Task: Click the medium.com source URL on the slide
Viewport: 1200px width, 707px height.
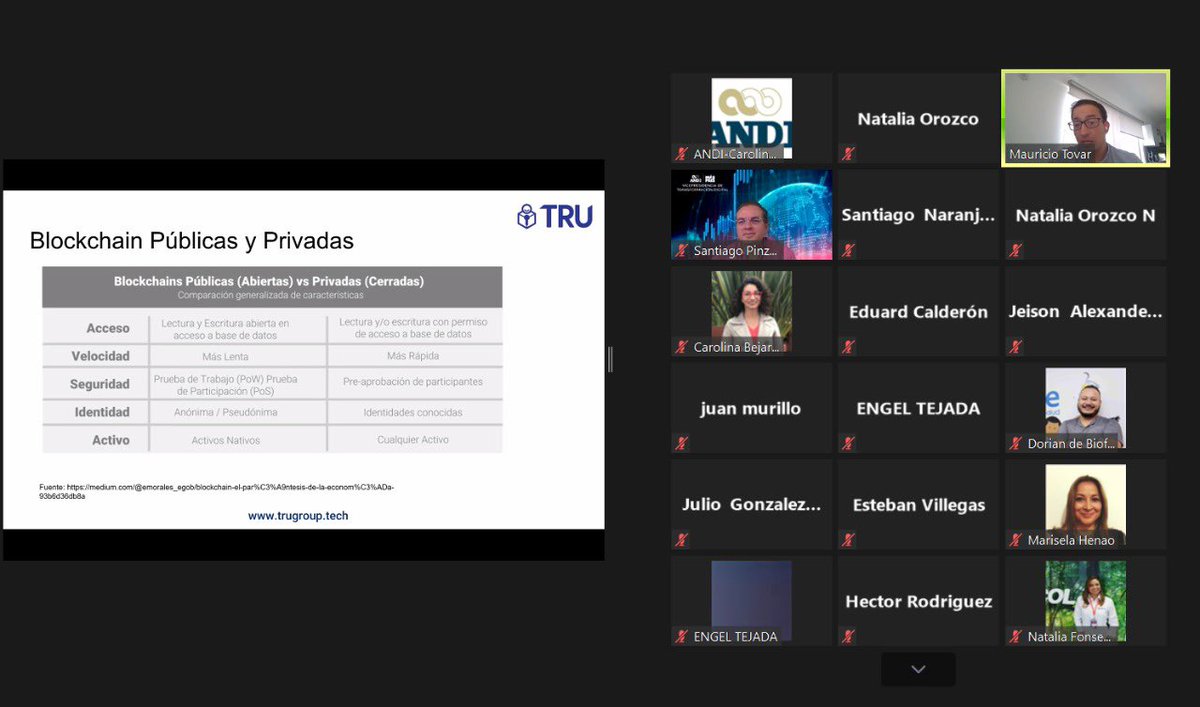Action: 218,490
